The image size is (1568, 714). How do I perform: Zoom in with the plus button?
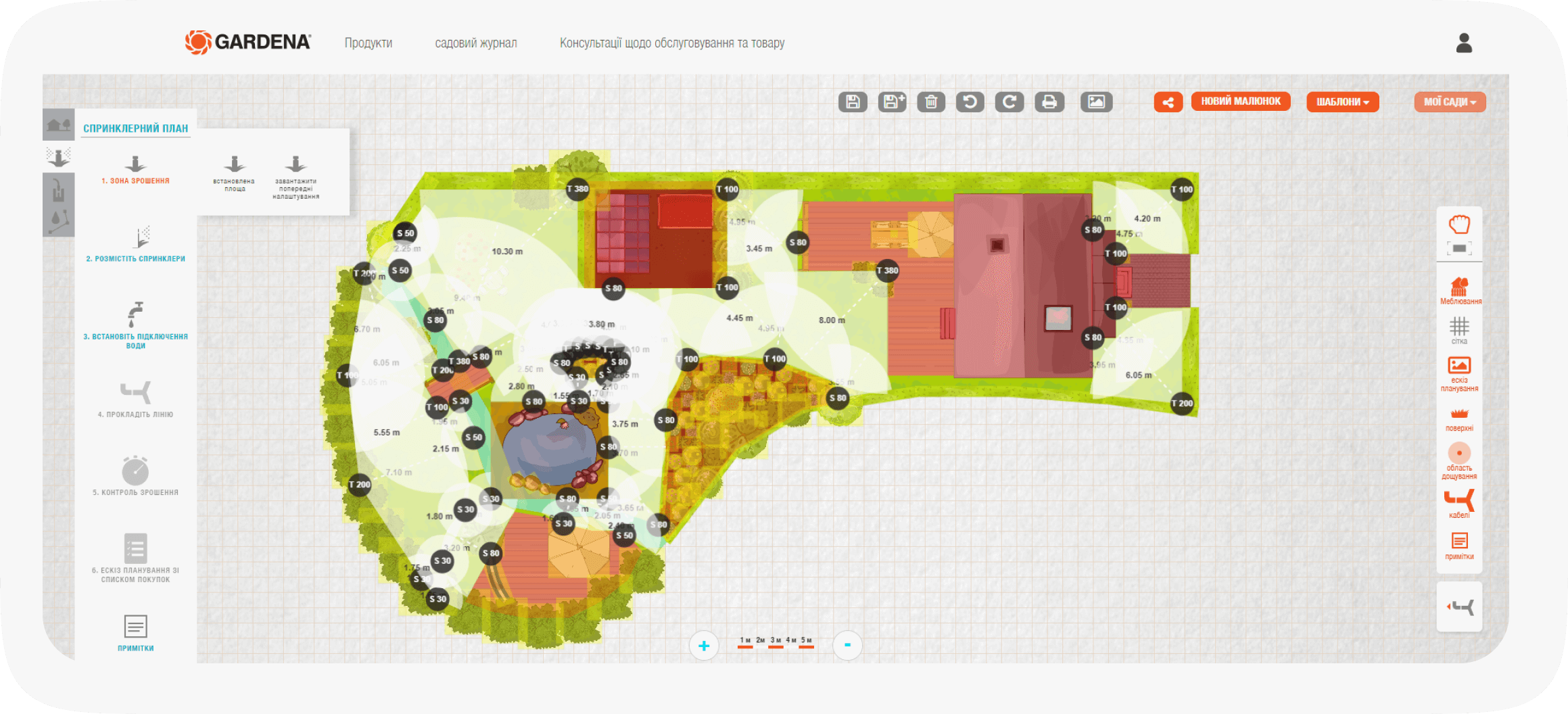(x=704, y=646)
